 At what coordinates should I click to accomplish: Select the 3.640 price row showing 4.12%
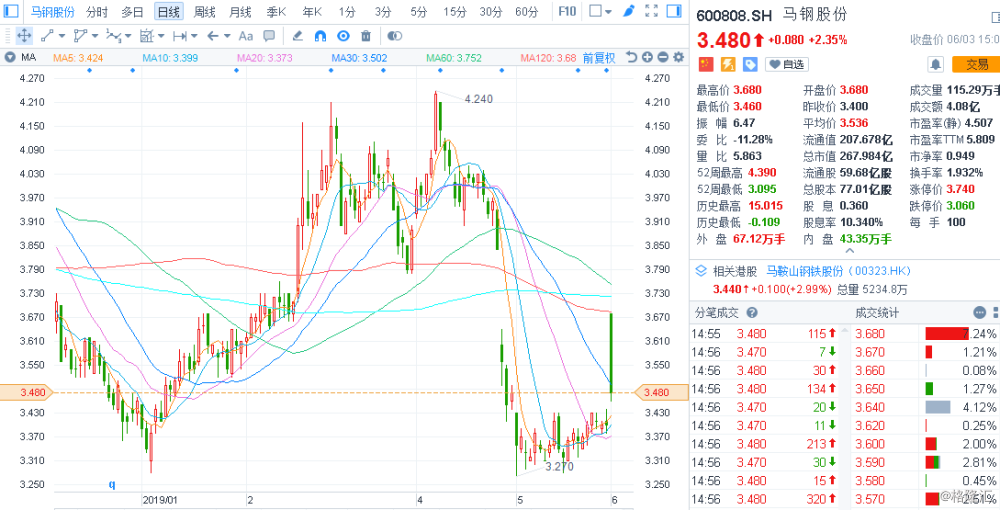point(925,407)
